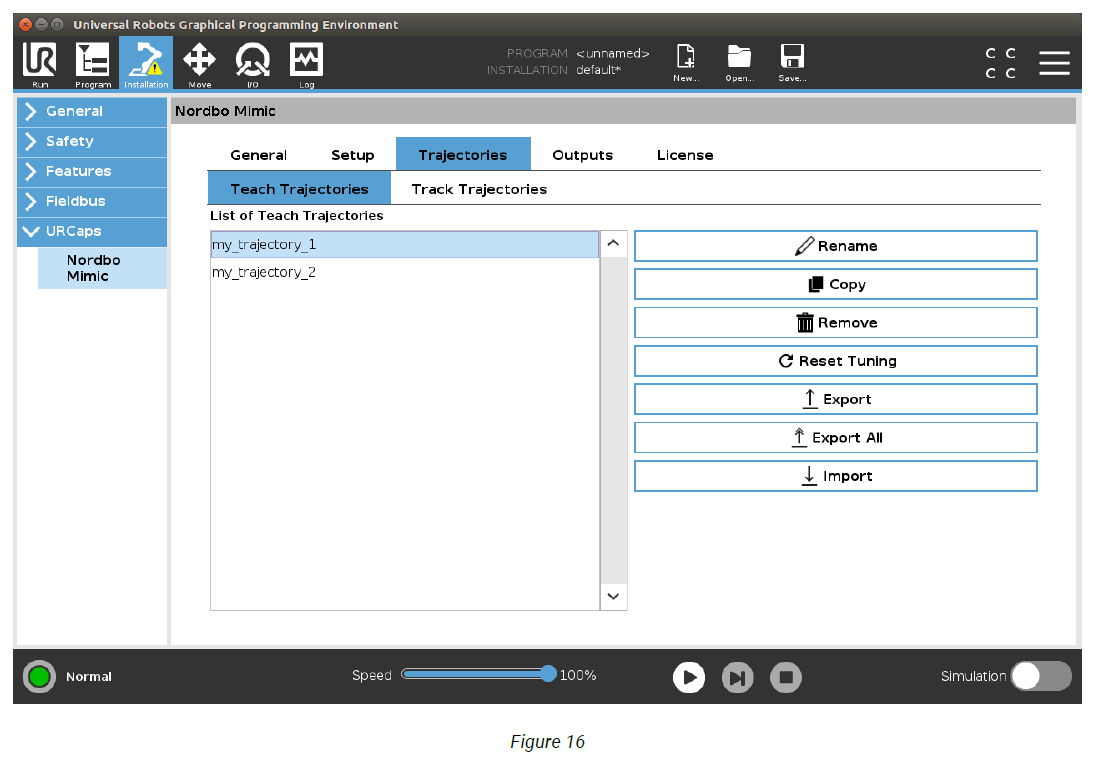Click the Speed slider handle
1099x759 pixels.
[548, 674]
